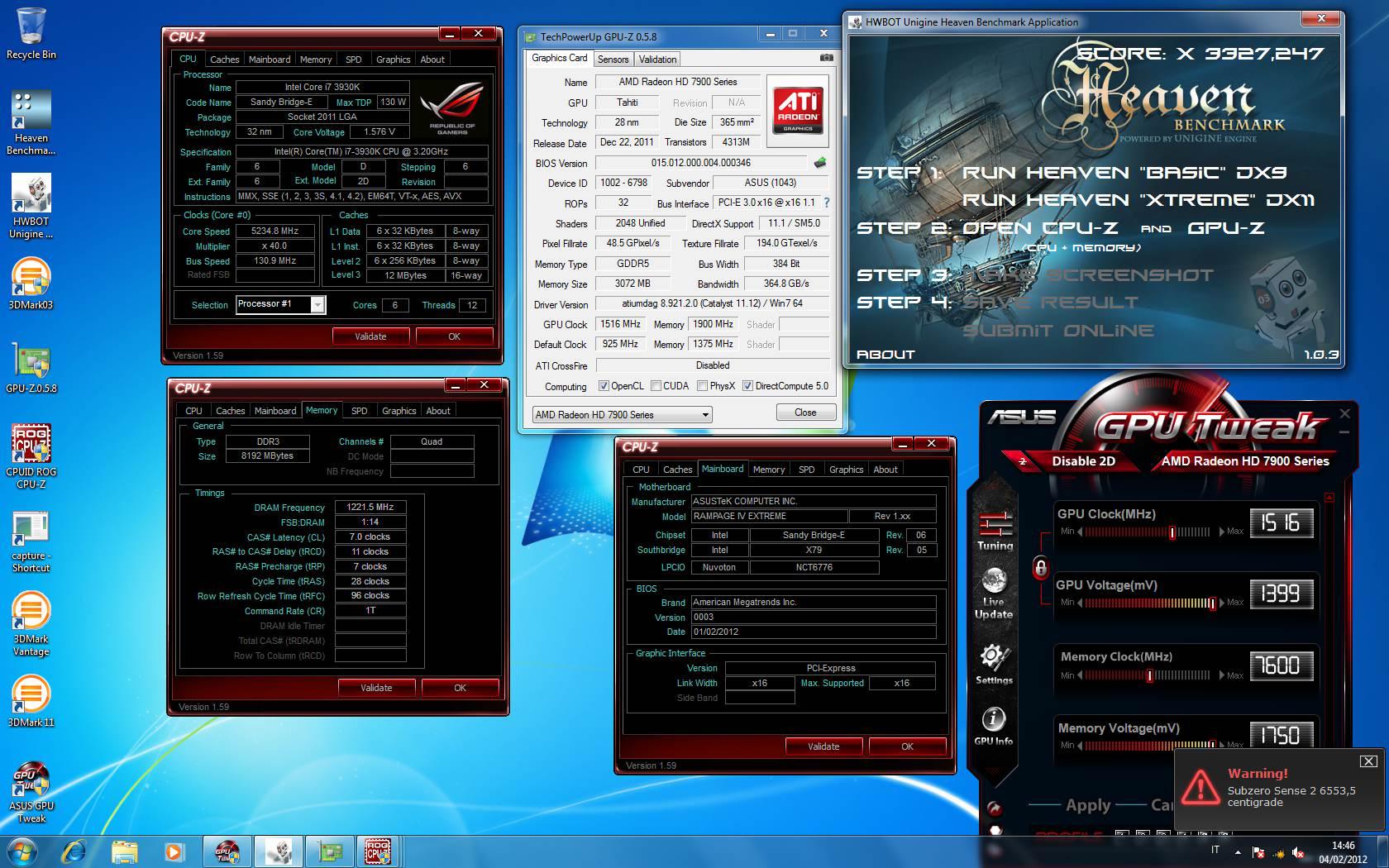Switch to Caches tab in top CPU-Z window

[224, 60]
